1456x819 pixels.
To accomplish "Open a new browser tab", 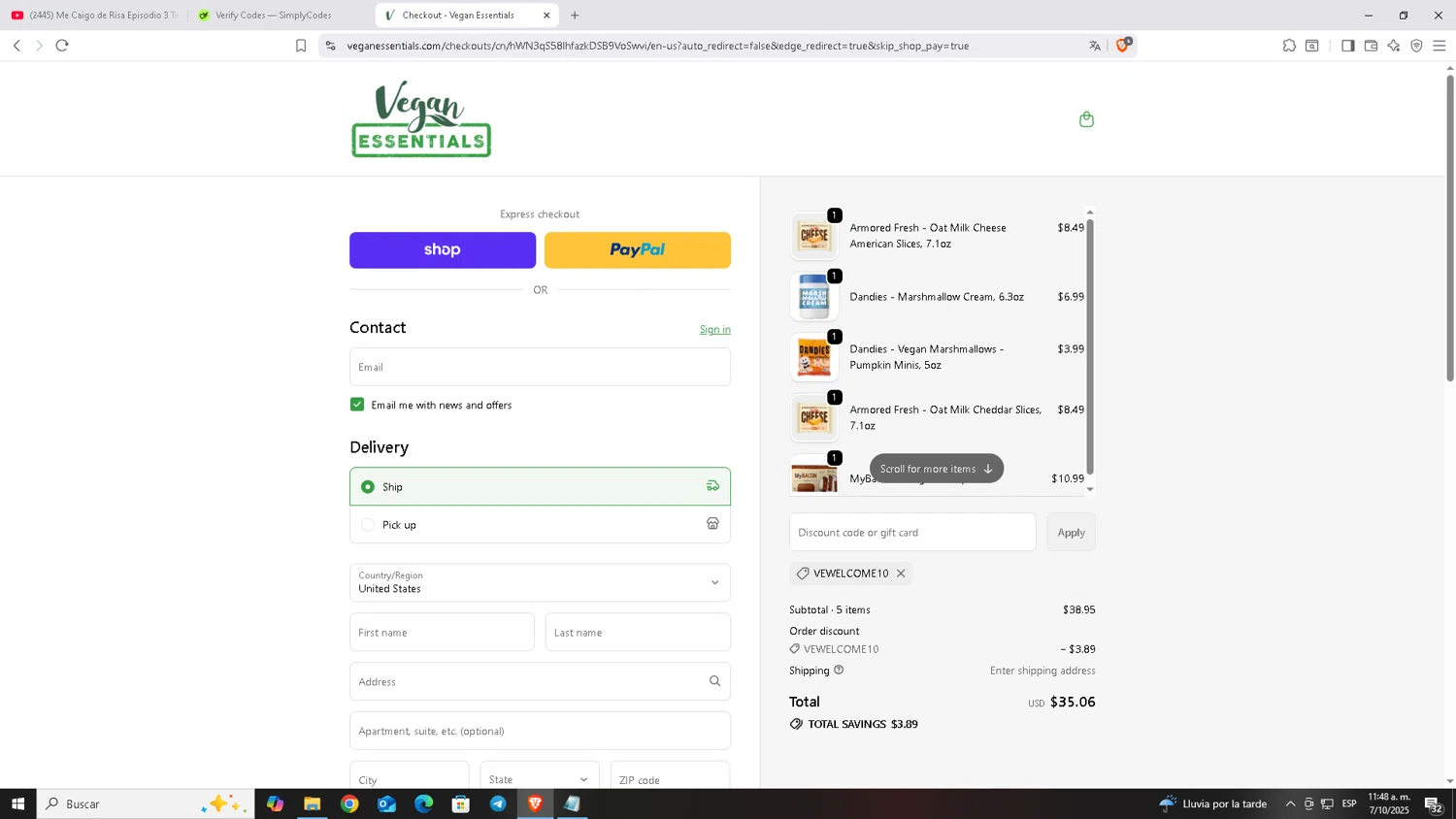I will (575, 16).
